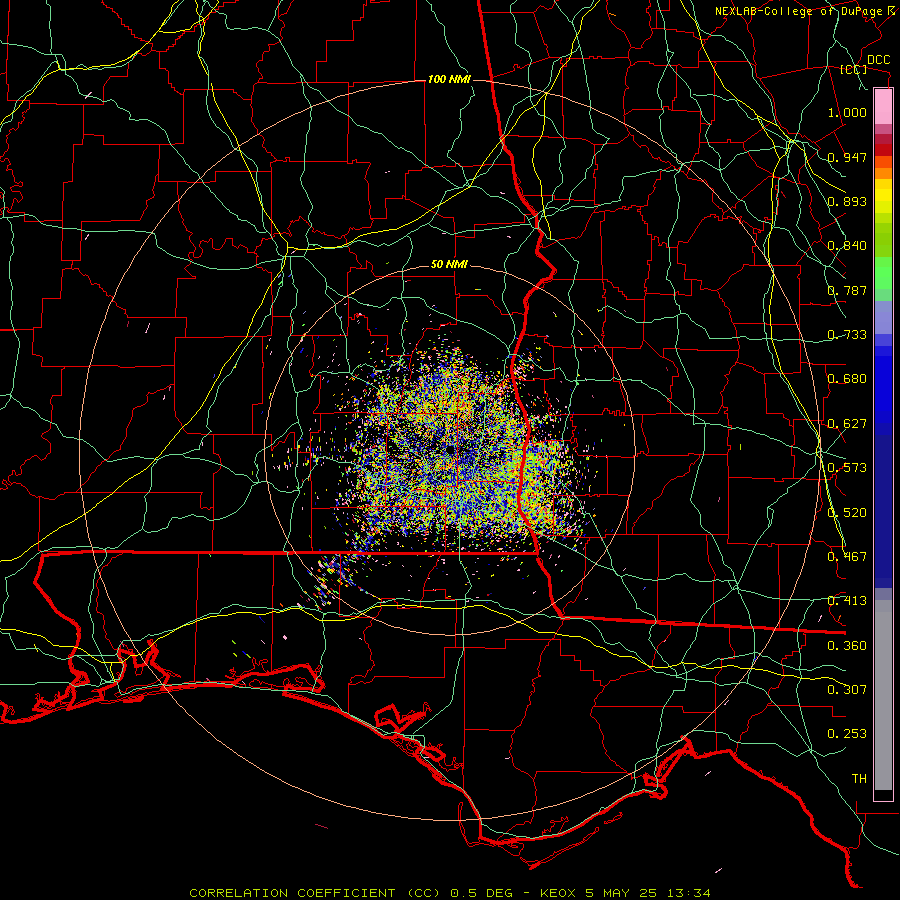
Task: Click the 0.733 color scale value
Action: [x=847, y=335]
